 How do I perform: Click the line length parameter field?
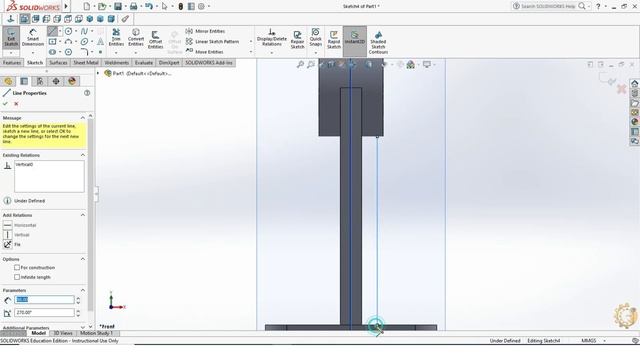44,300
